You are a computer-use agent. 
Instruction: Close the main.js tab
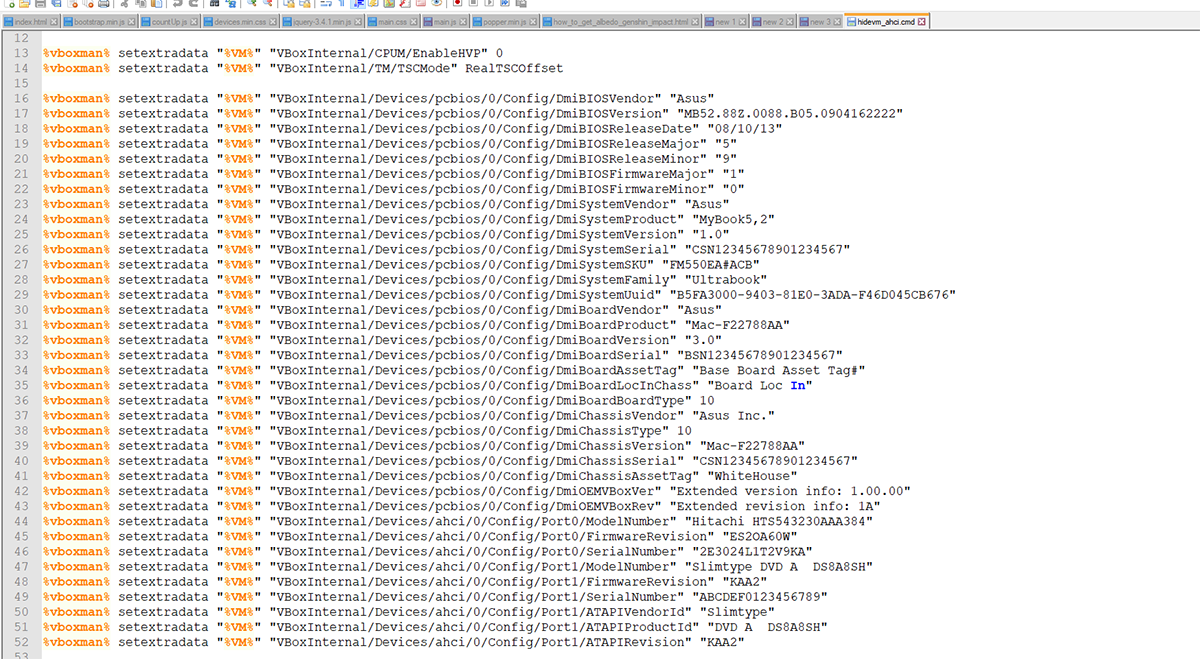(463, 22)
